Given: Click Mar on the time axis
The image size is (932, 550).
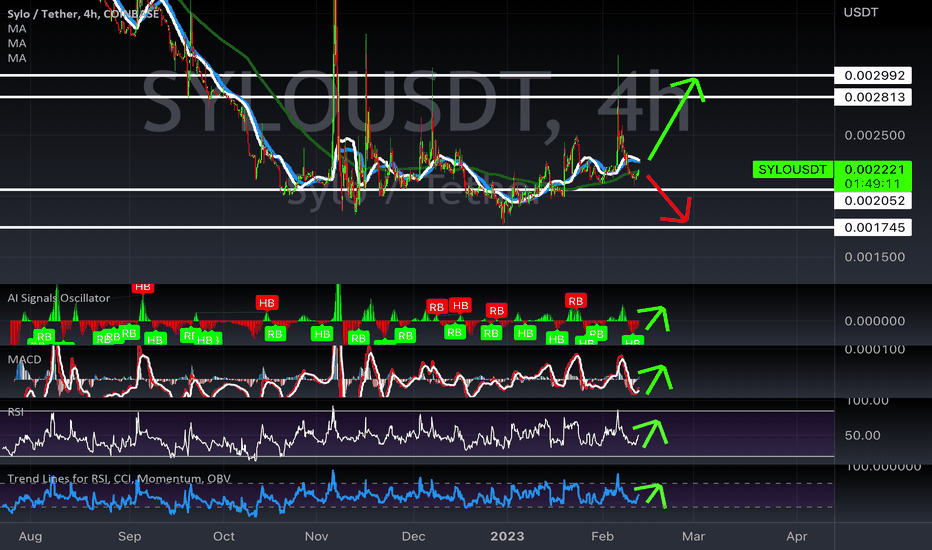Looking at the screenshot, I should [693, 536].
